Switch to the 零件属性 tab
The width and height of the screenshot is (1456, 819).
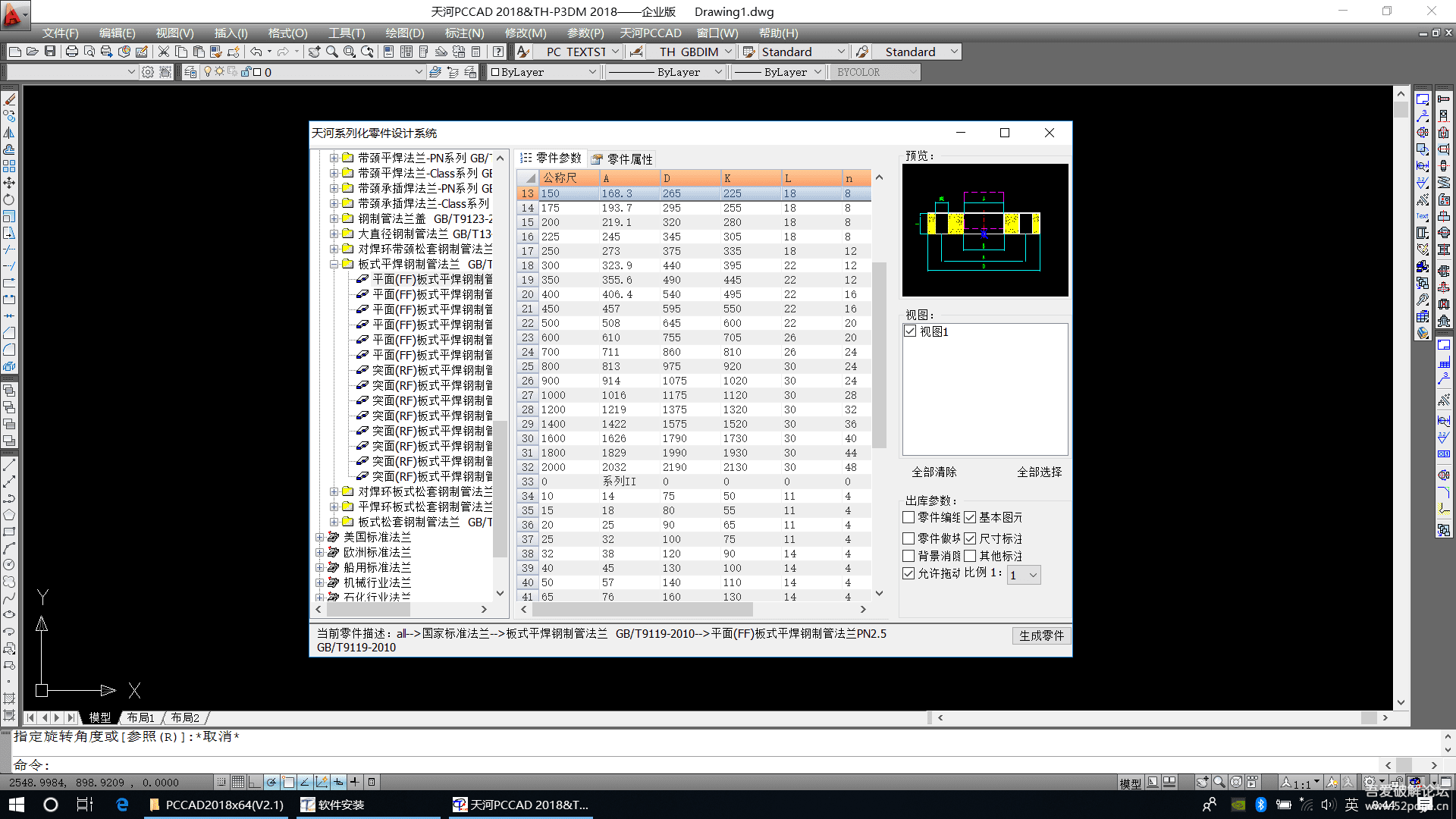pyautogui.click(x=623, y=158)
